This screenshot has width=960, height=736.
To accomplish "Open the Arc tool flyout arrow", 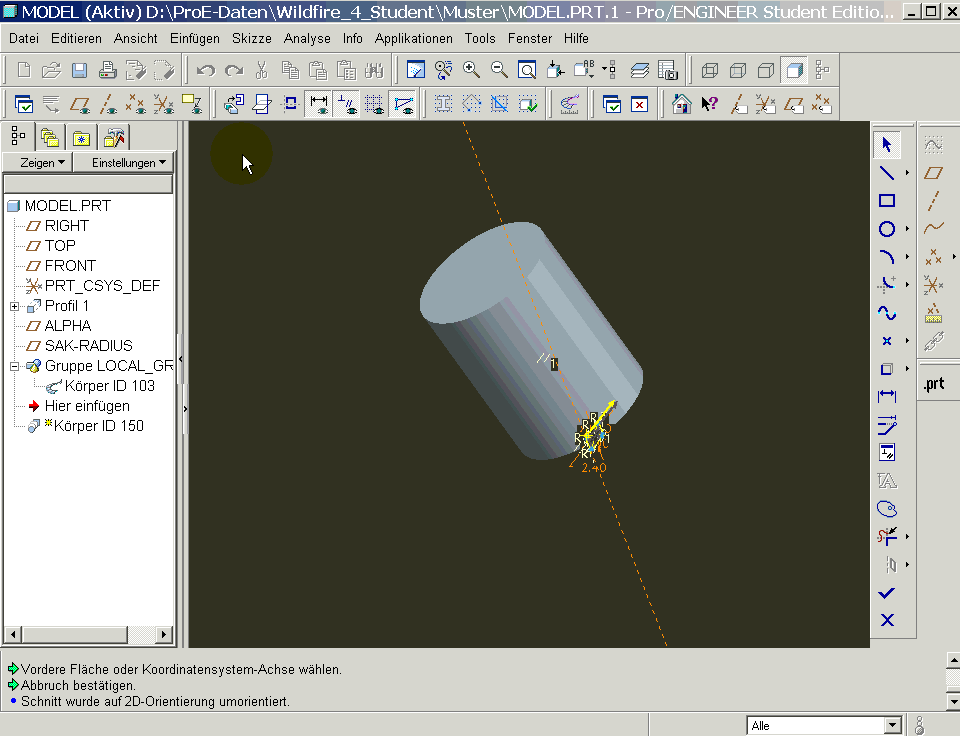I will pos(907,257).
